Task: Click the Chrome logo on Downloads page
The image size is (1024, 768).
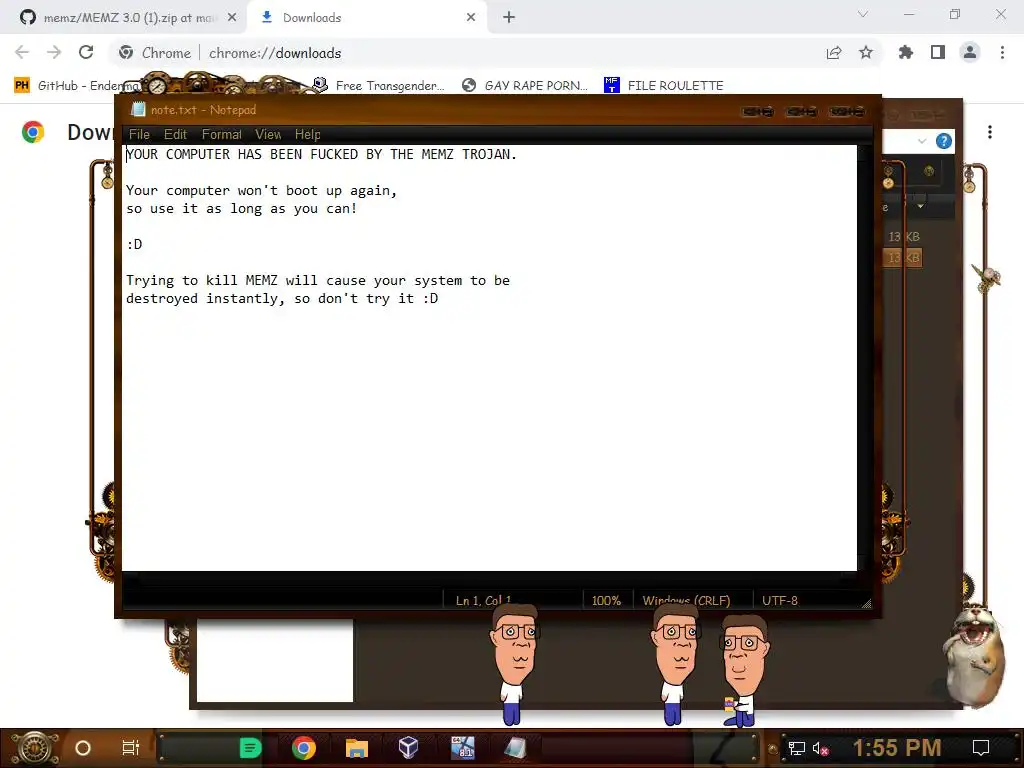Action: point(33,132)
